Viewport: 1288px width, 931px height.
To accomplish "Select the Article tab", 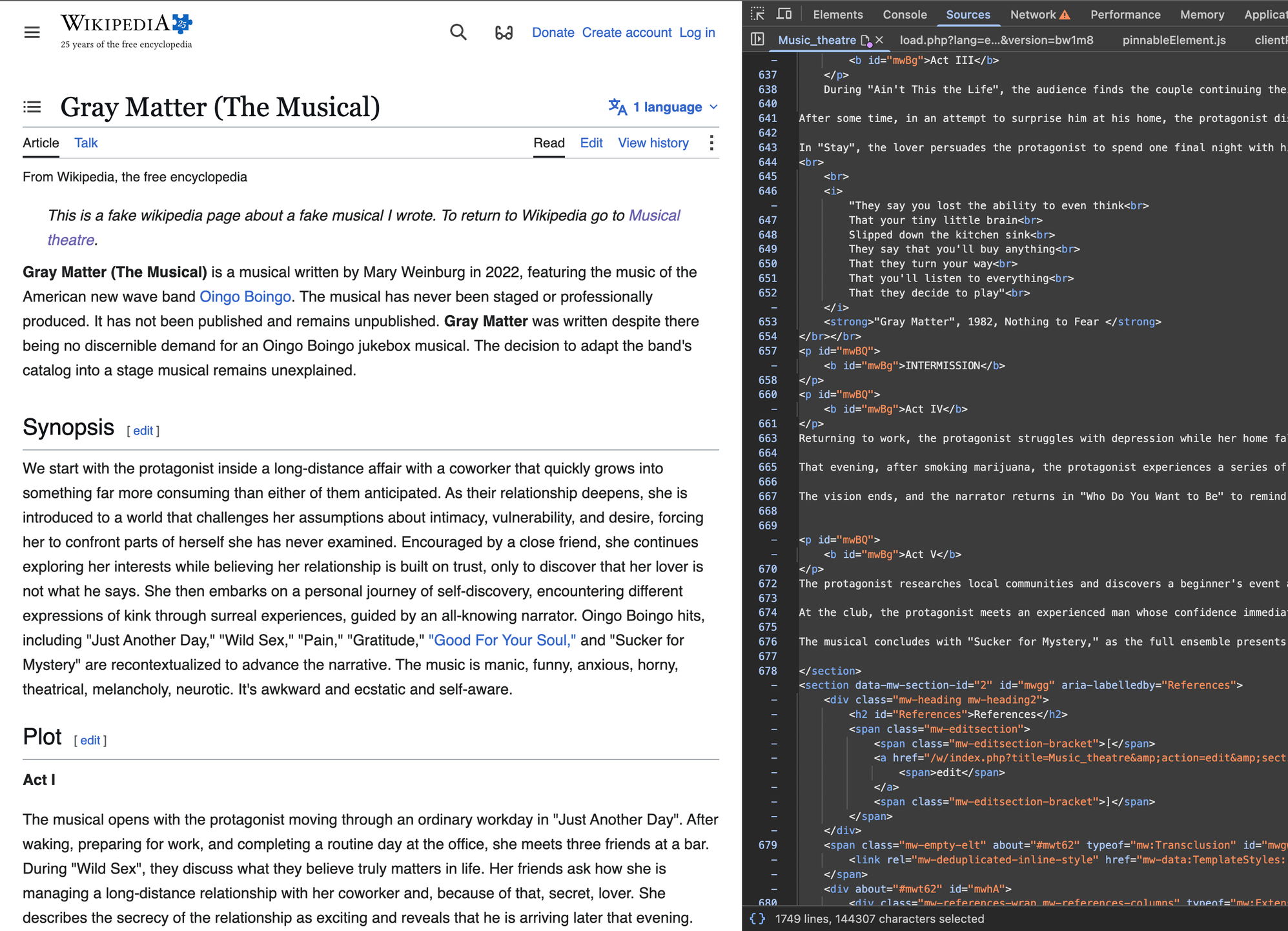I will point(41,143).
